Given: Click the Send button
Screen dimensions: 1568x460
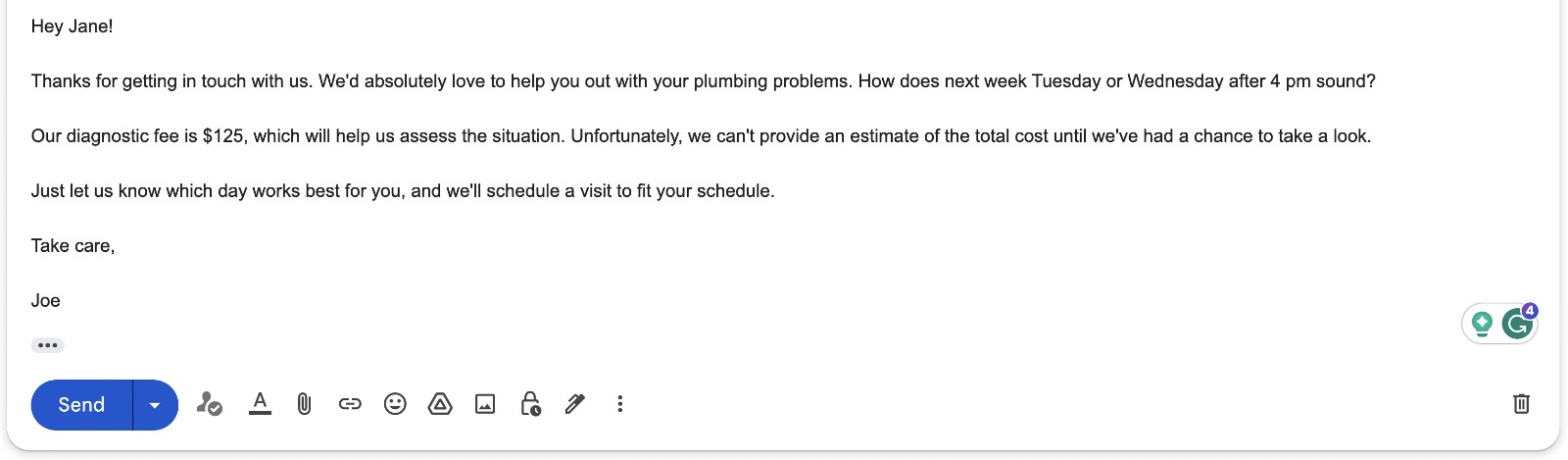Looking at the screenshot, I should pyautogui.click(x=81, y=404).
